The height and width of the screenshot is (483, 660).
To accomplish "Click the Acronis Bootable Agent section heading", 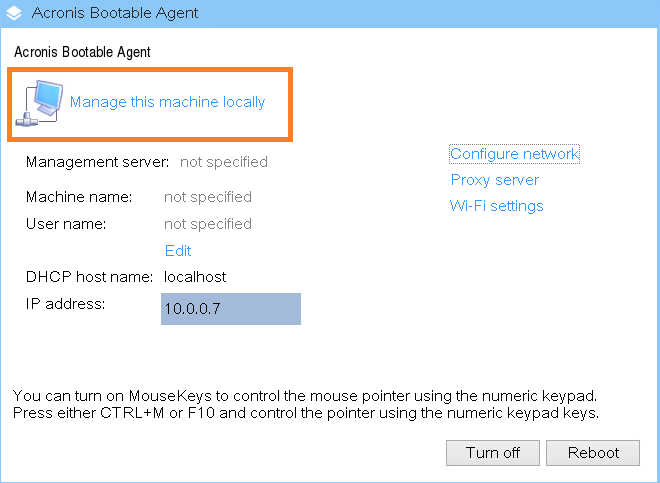I will tap(82, 52).
